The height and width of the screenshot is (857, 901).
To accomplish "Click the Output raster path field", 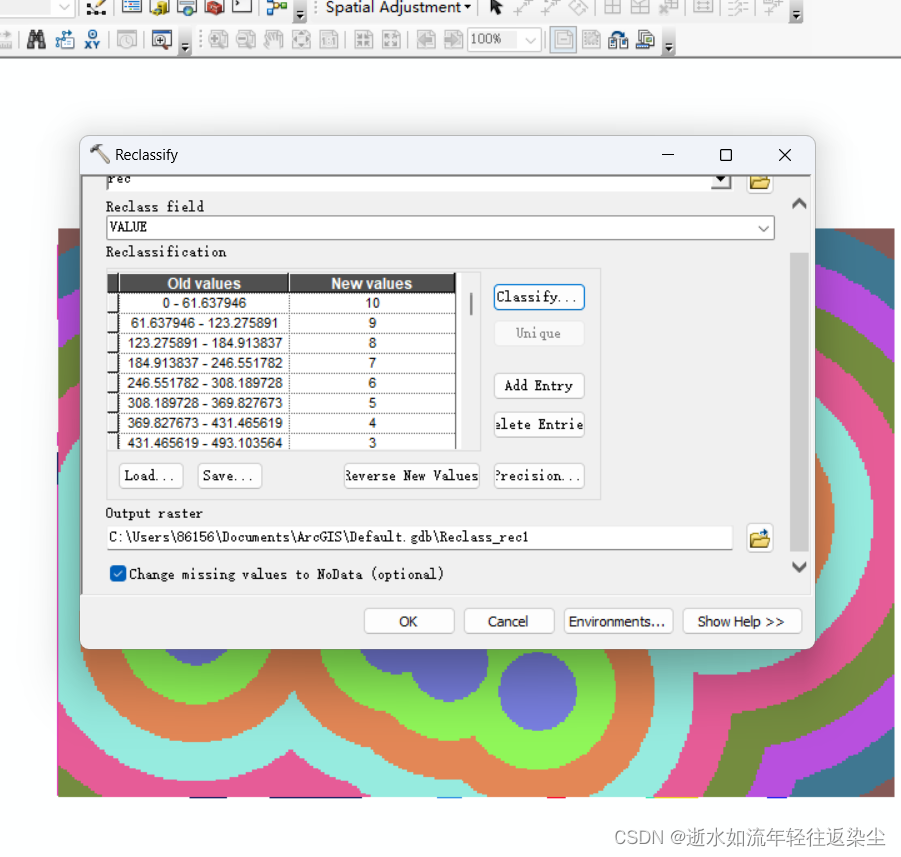I will point(419,537).
